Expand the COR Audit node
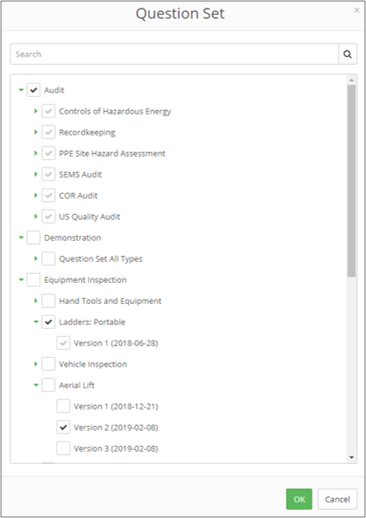The width and height of the screenshot is (366, 518). point(36,195)
